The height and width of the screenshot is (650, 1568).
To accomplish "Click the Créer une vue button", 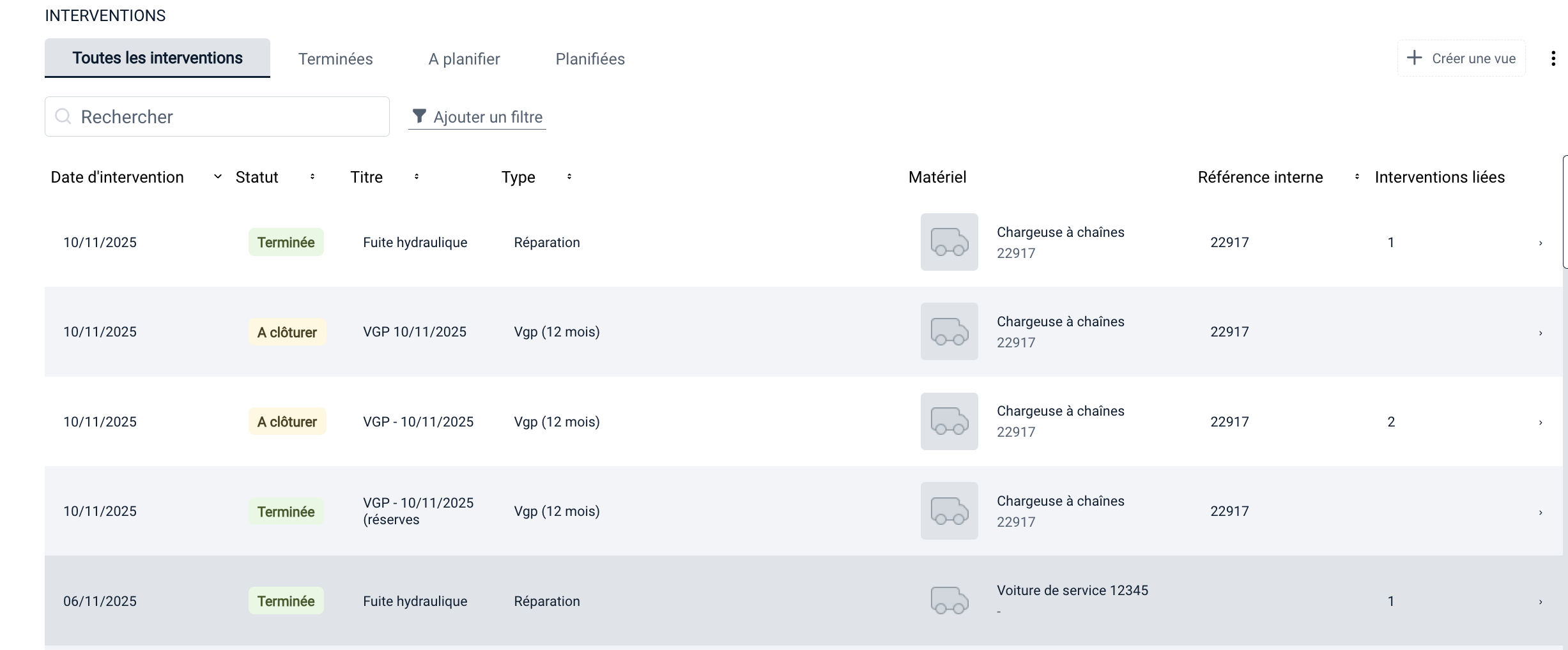I will point(1461,59).
